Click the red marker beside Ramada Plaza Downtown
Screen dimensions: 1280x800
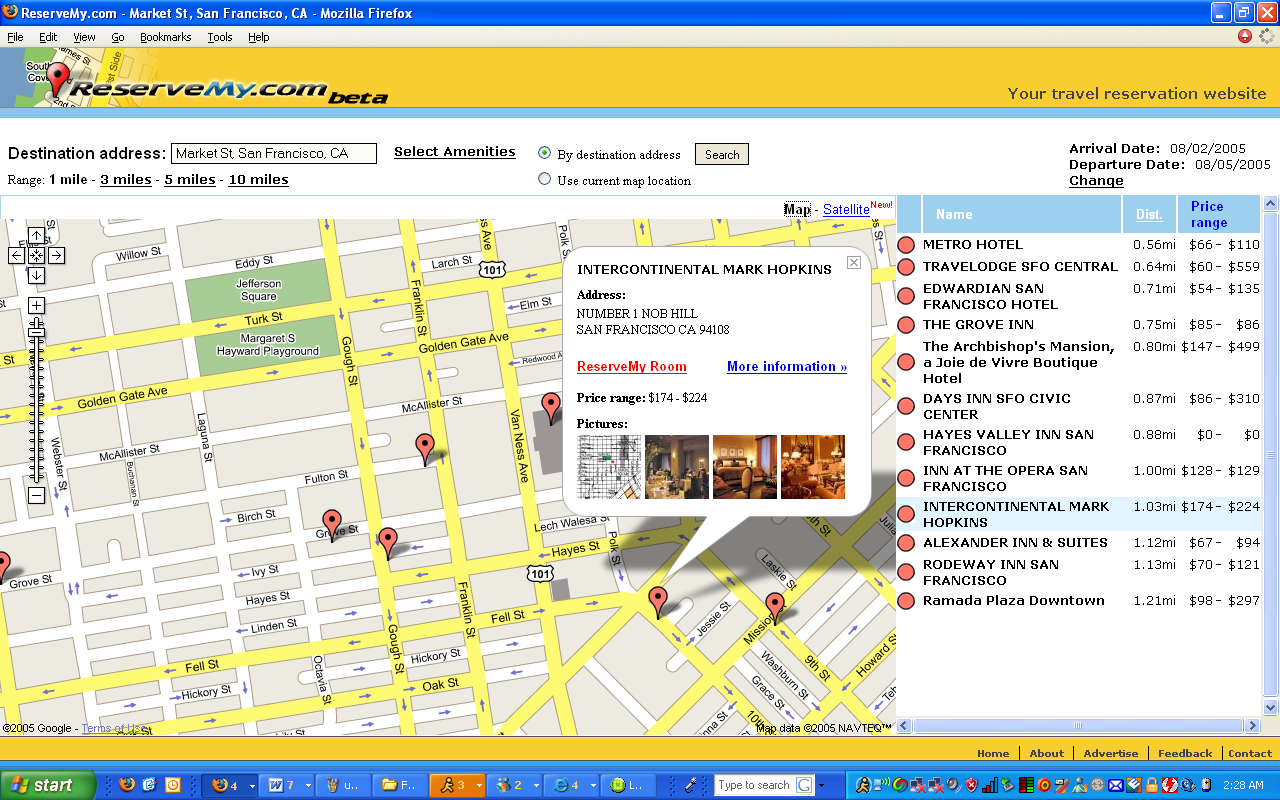(x=906, y=601)
